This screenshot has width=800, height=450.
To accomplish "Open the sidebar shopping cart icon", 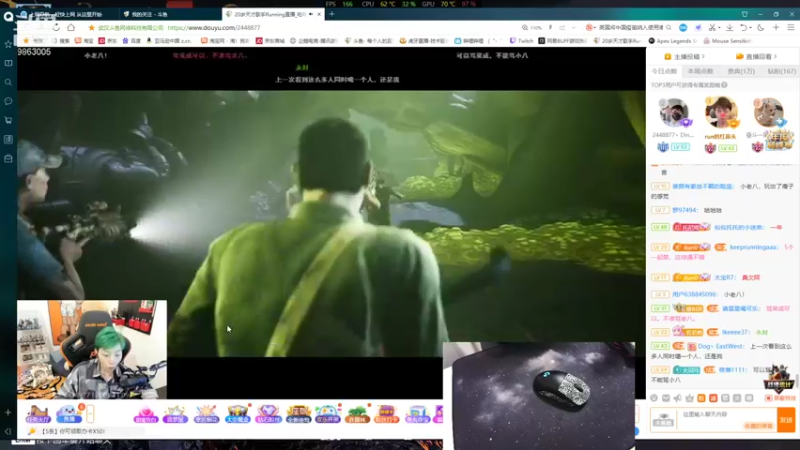I will tap(8, 120).
